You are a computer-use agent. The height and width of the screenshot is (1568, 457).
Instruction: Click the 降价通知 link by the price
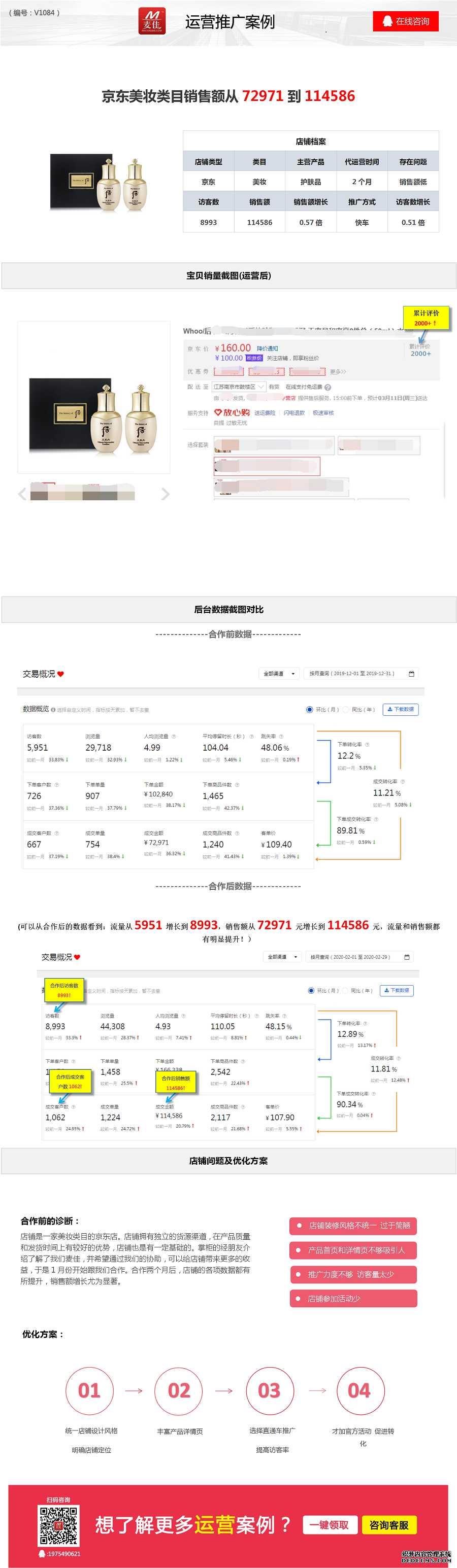[267, 349]
